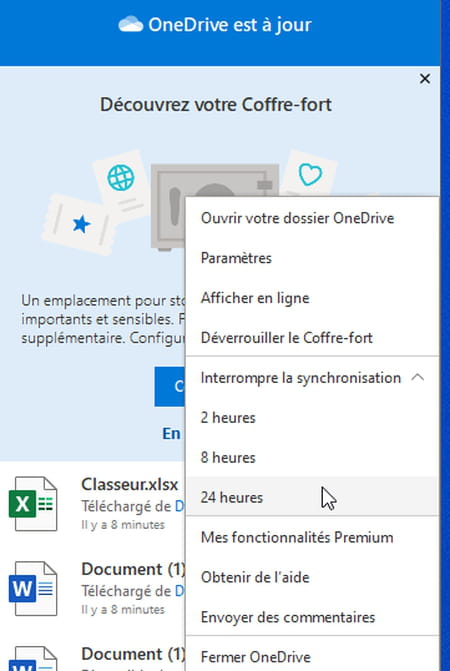Open Mes fonctionnalités Premium
This screenshot has width=450, height=671.
[x=313, y=537]
